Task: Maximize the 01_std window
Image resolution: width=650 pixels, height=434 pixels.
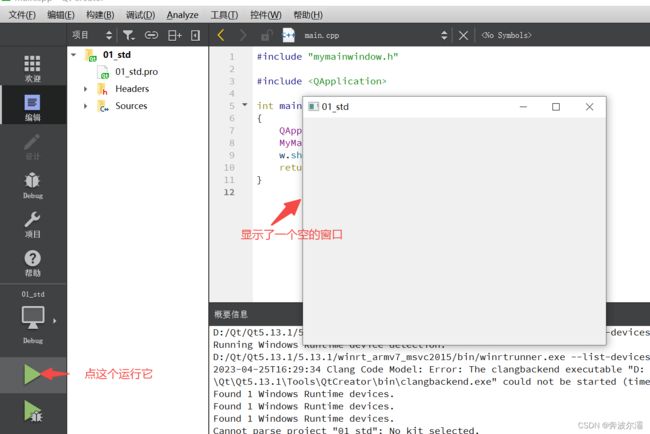Action: [x=556, y=107]
